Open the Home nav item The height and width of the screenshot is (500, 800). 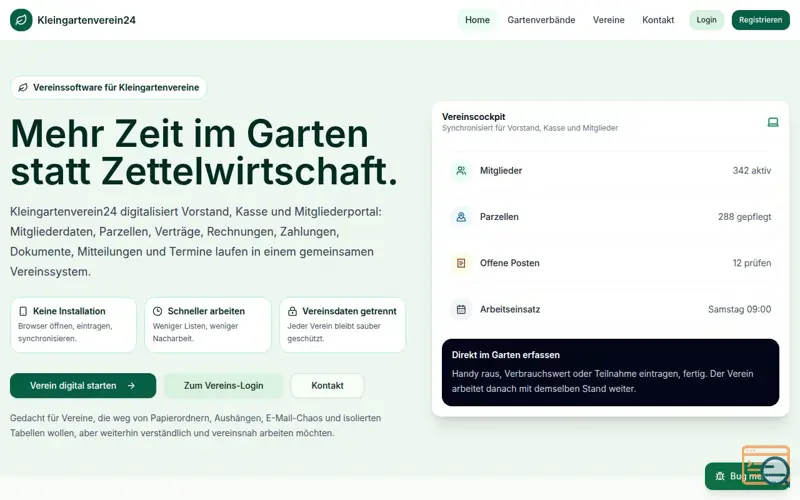477,20
